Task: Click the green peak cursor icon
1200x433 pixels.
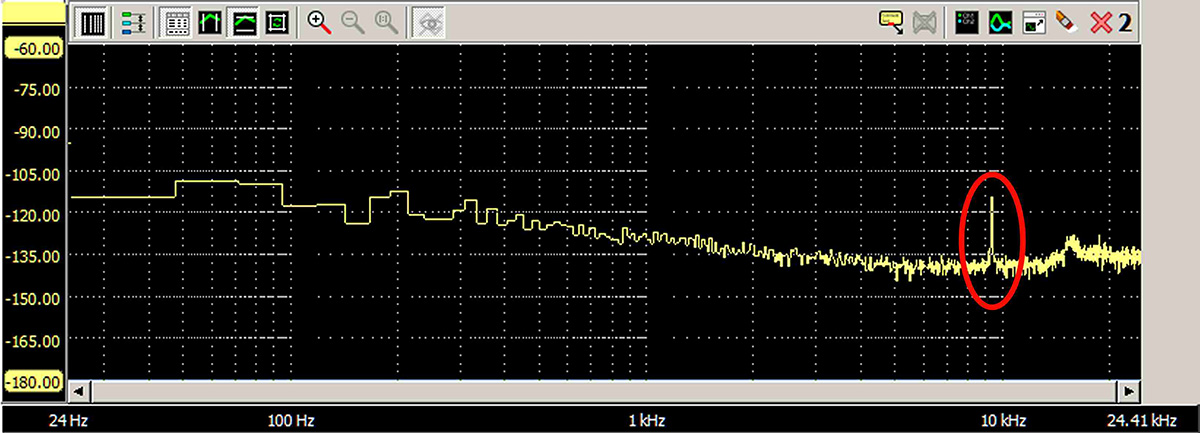Action: 210,22
